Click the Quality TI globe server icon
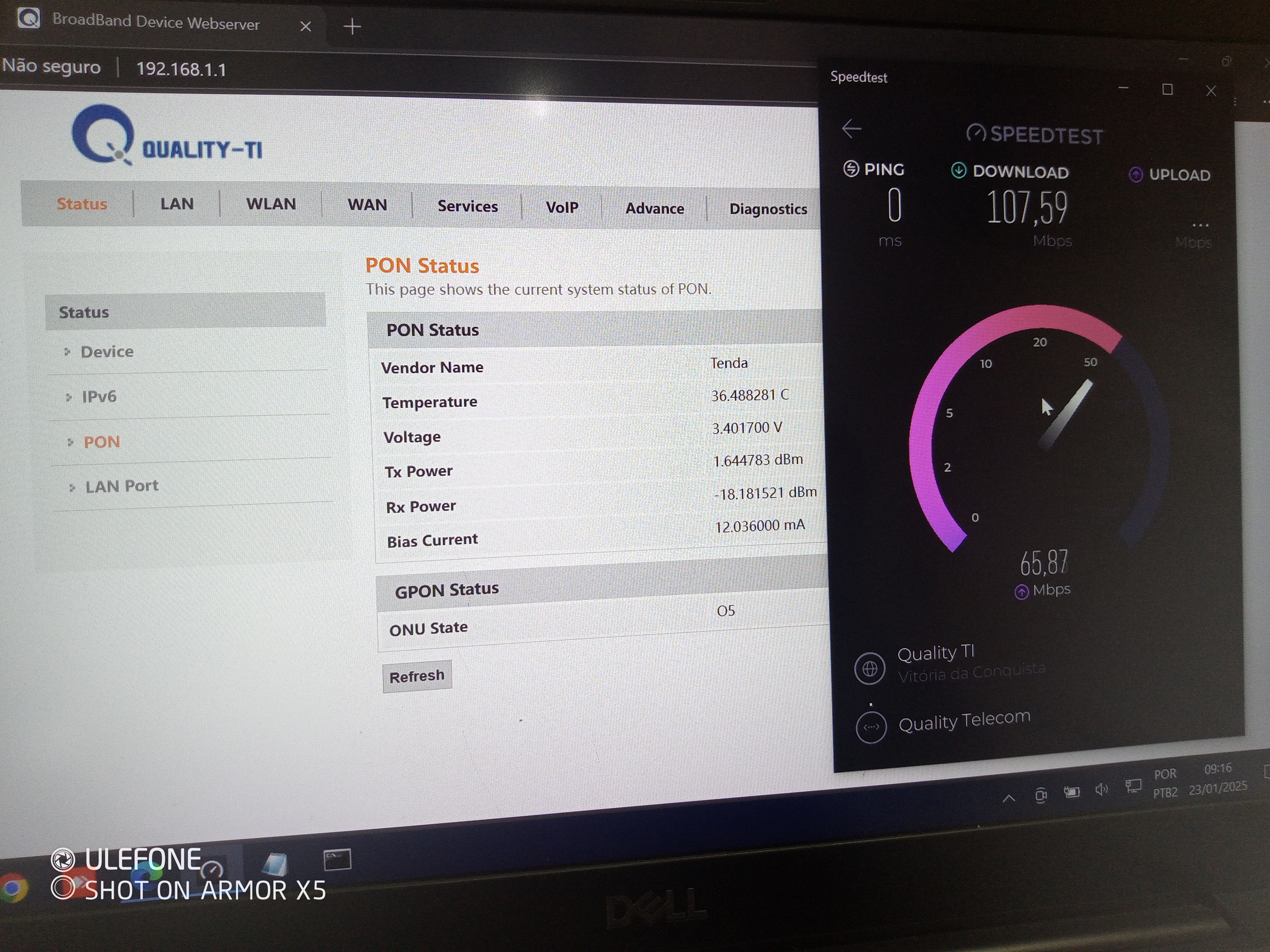 (x=870, y=668)
